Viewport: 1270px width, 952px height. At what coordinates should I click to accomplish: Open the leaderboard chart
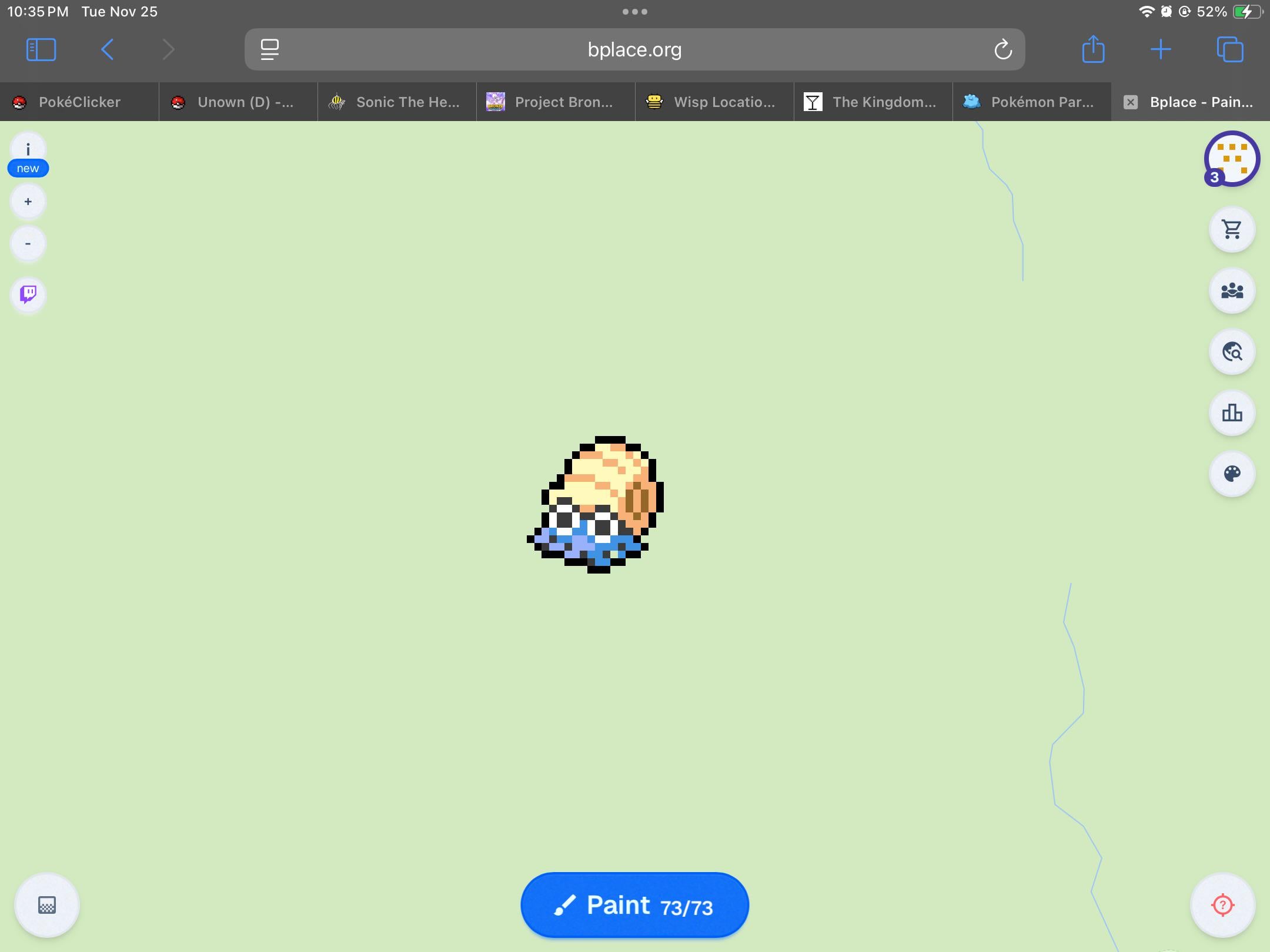(1232, 413)
